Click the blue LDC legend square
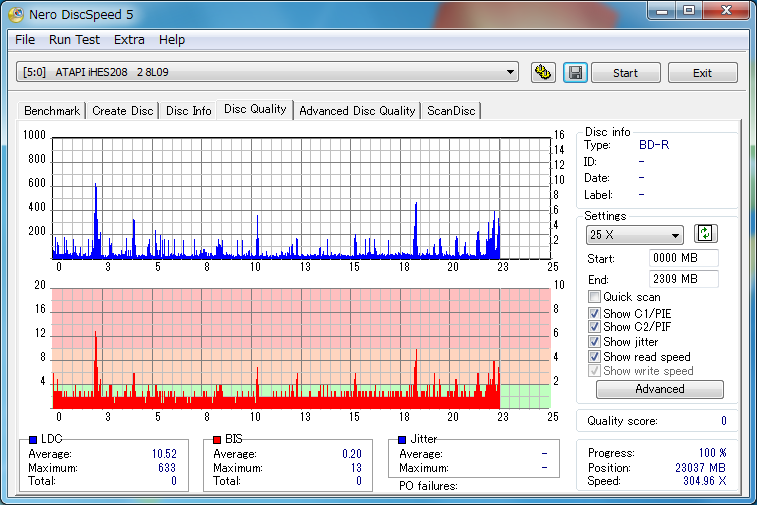The height and width of the screenshot is (505, 757). (x=33, y=439)
